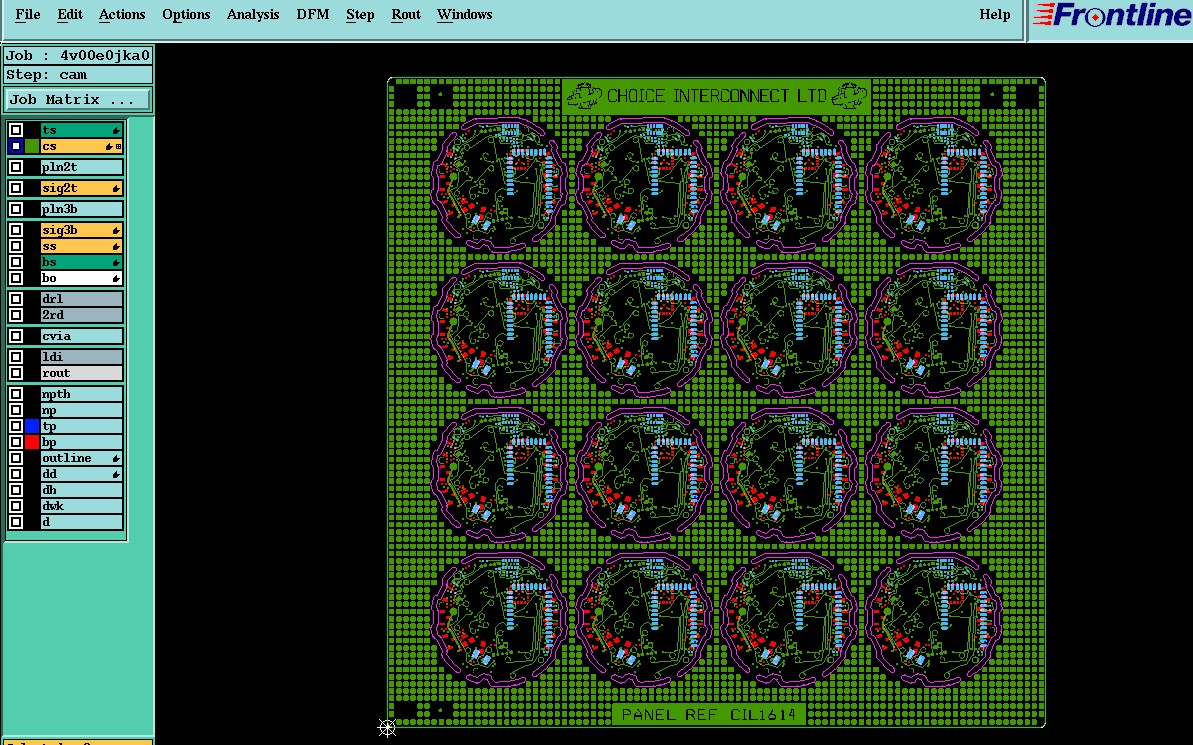Open the Windows menu
This screenshot has width=1193, height=745.
464,14
